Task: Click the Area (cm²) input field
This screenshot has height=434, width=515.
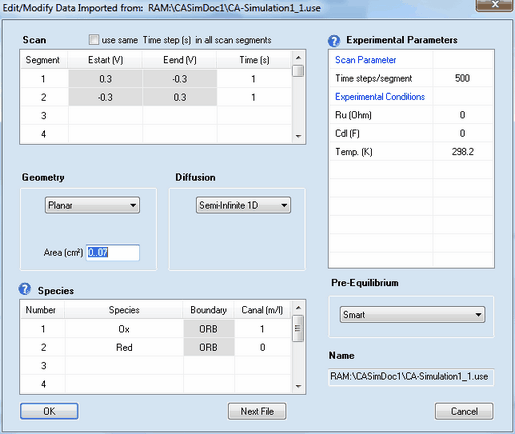Action: click(113, 252)
